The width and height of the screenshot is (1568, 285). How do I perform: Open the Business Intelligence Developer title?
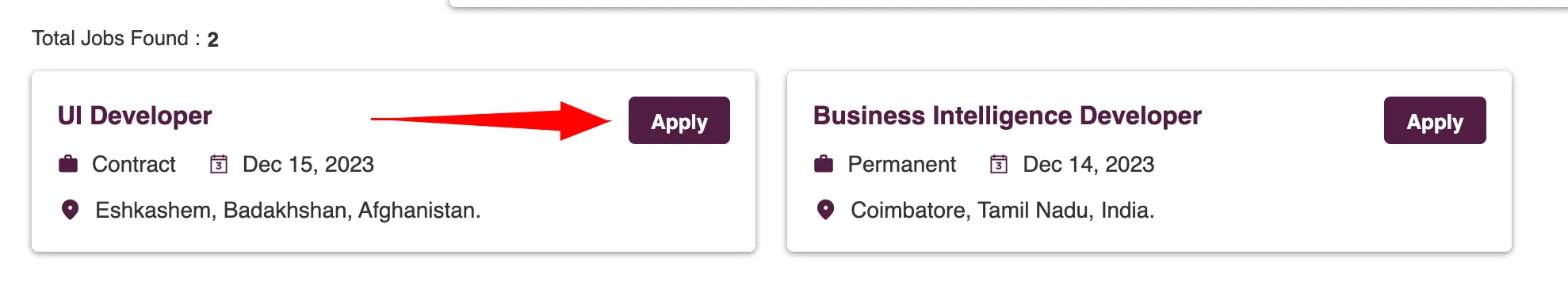1007,116
